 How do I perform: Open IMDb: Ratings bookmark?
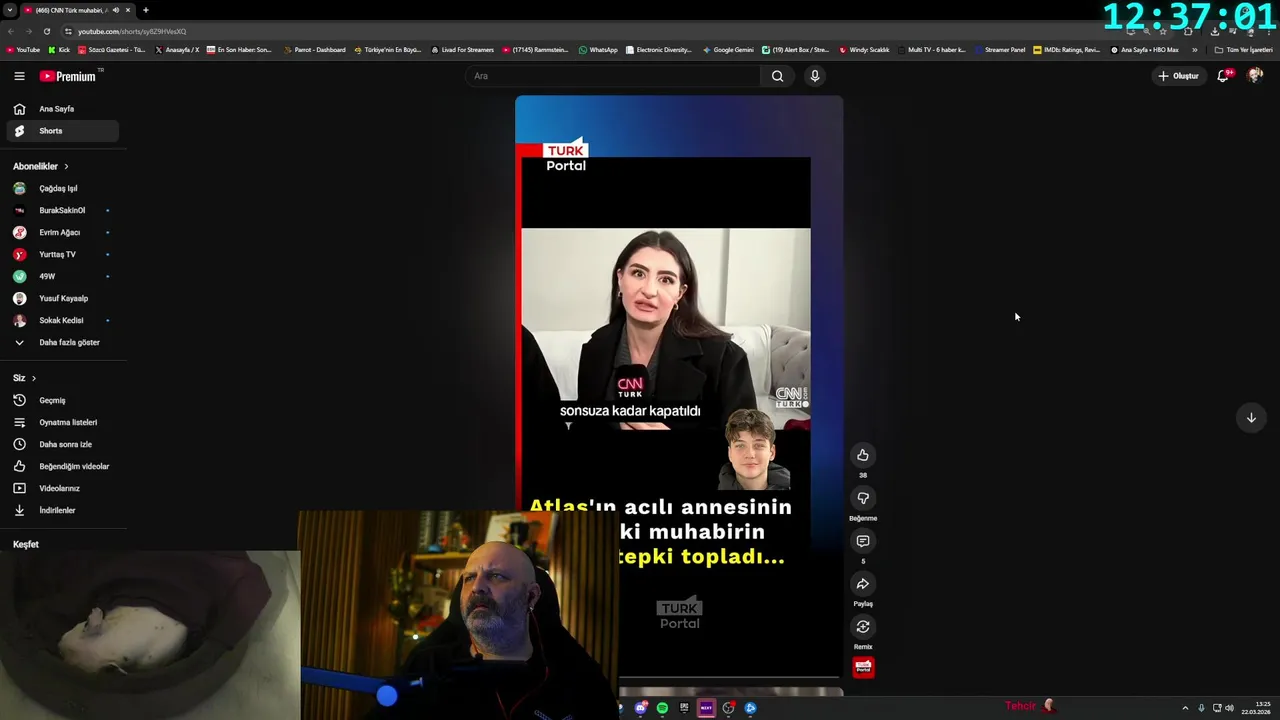click(x=1066, y=50)
